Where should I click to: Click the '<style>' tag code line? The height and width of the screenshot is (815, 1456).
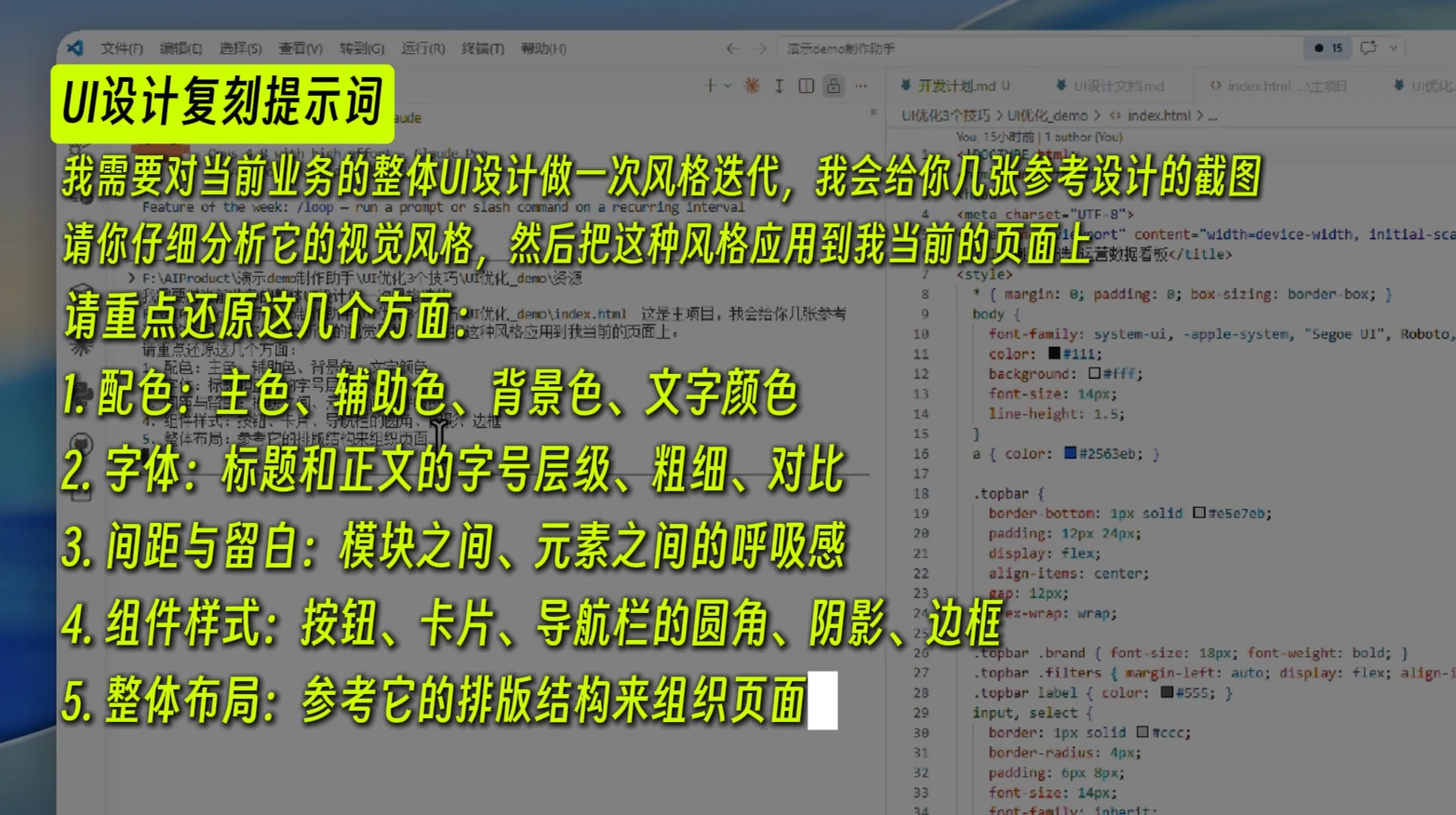(x=984, y=274)
